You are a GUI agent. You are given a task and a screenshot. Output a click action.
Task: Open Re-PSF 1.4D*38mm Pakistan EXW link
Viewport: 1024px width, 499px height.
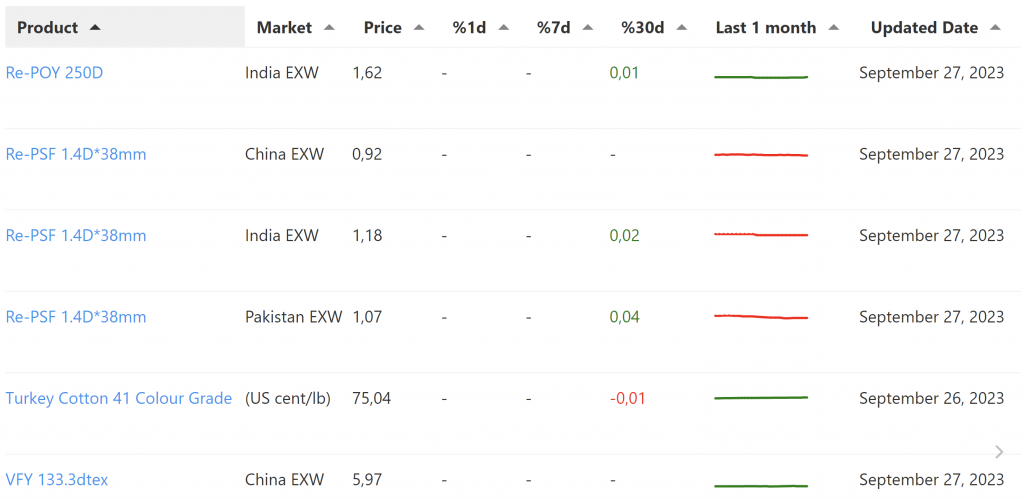(76, 317)
